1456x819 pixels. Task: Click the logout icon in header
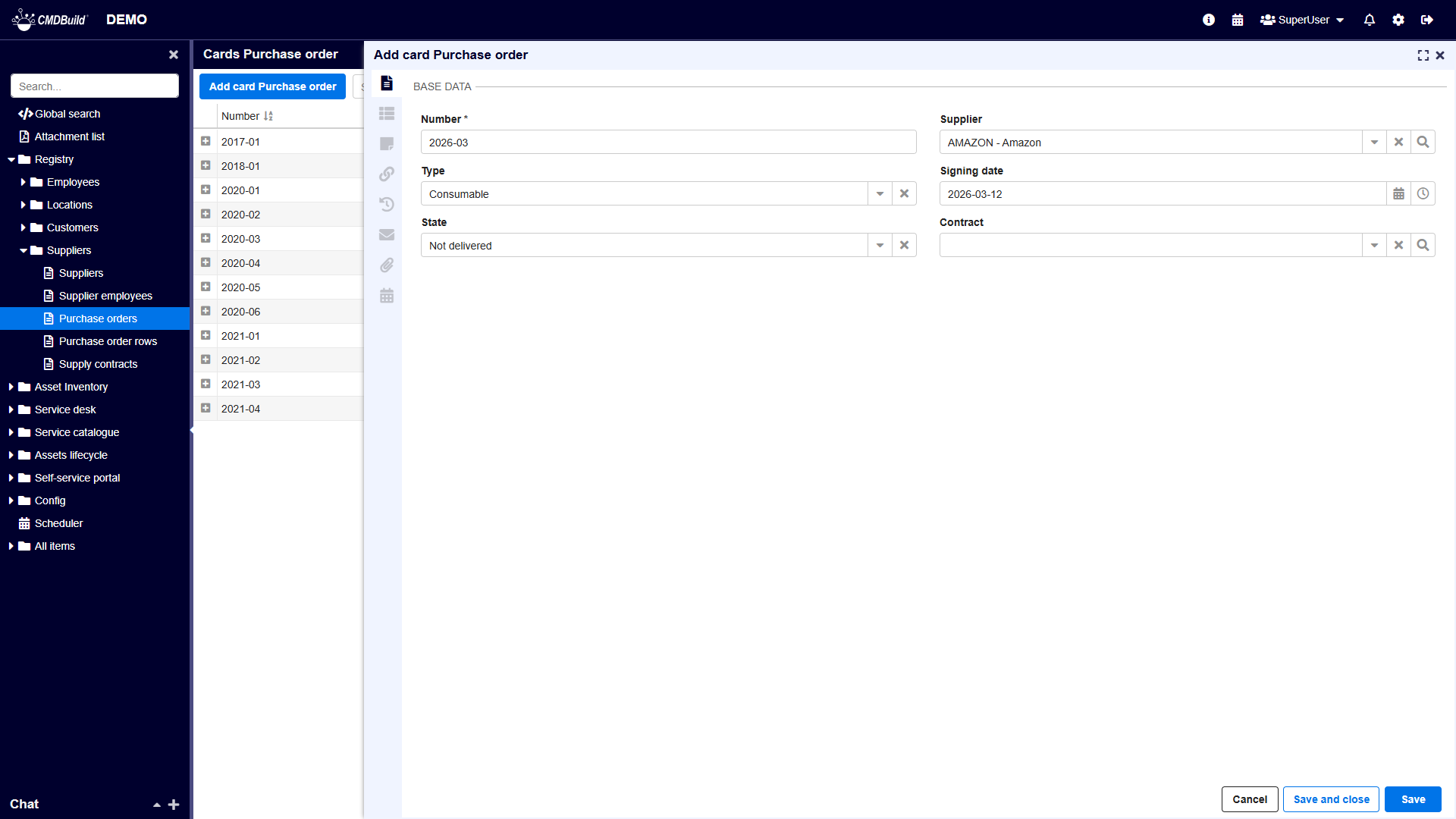(1427, 20)
